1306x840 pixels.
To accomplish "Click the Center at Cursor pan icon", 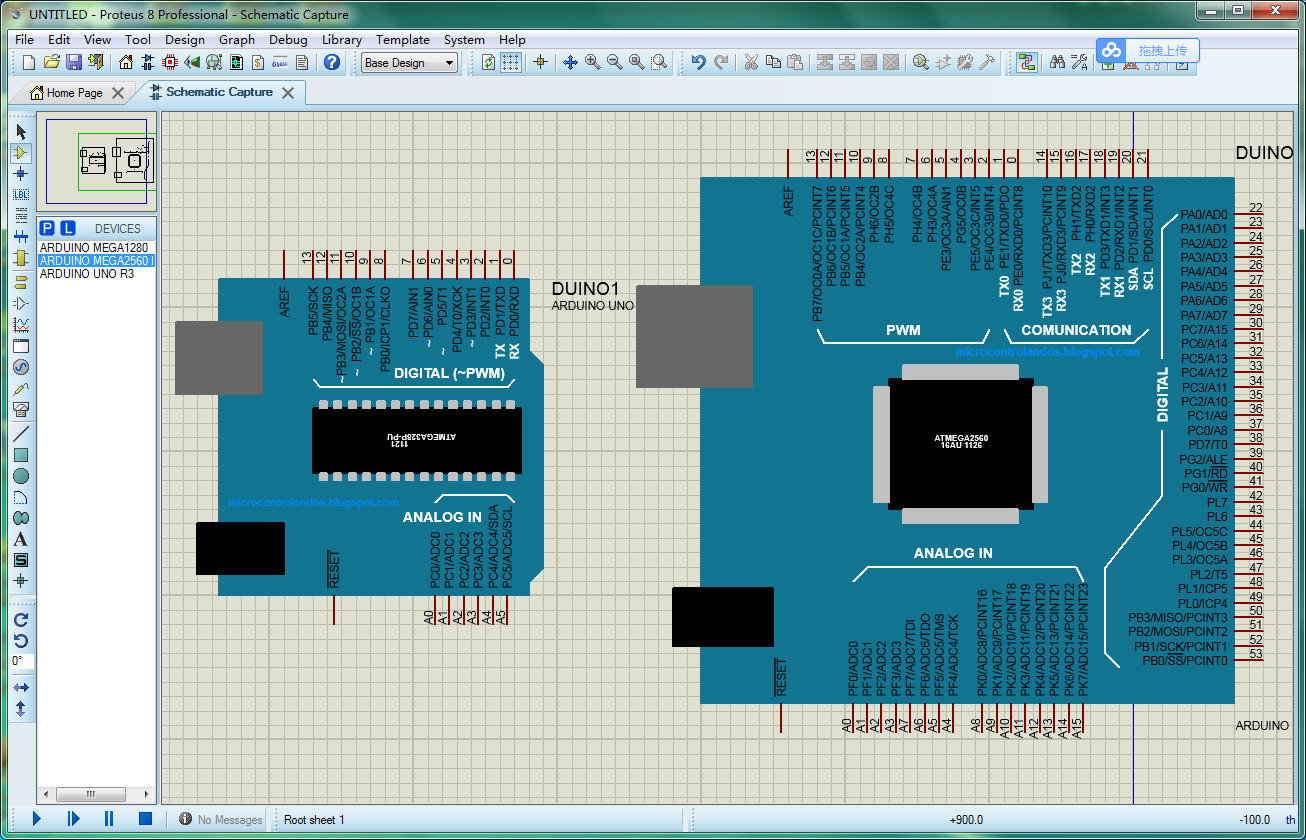I will tap(571, 62).
